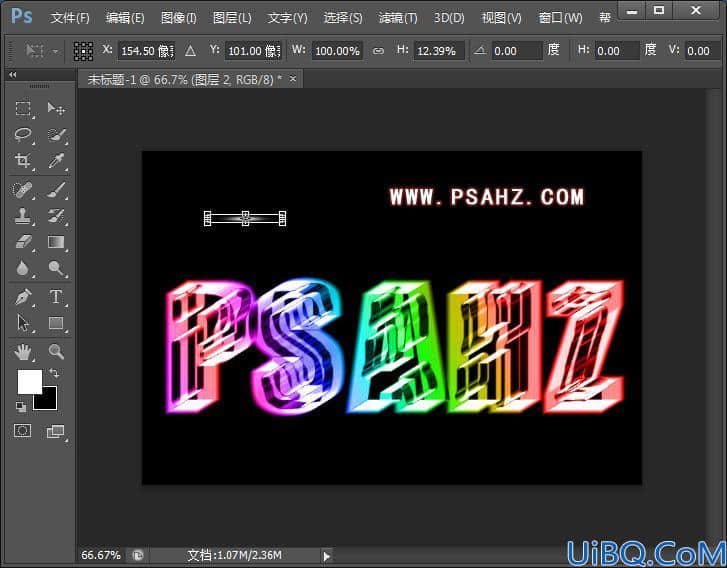727x568 pixels.
Task: Click the rotation angle icon
Action: tap(480, 51)
